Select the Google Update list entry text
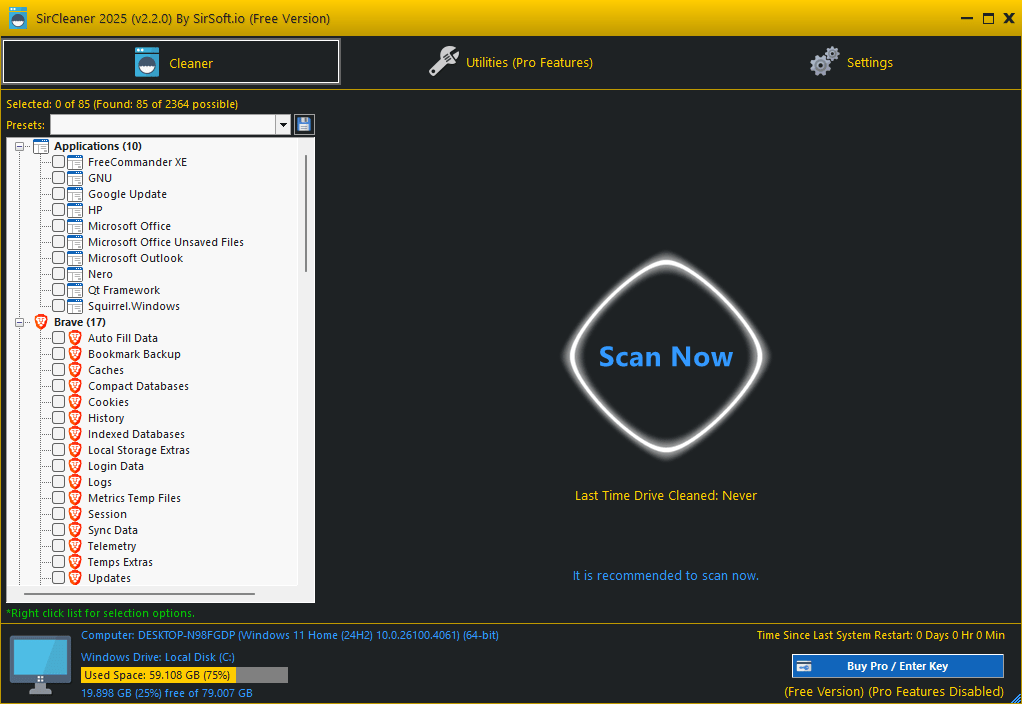Viewport: 1022px width, 704px height. click(127, 194)
